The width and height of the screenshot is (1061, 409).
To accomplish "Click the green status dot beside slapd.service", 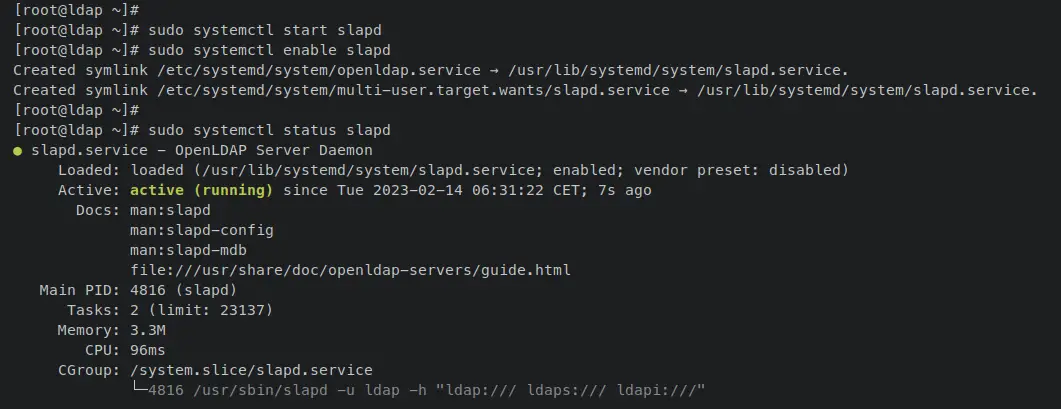I will [18, 151].
